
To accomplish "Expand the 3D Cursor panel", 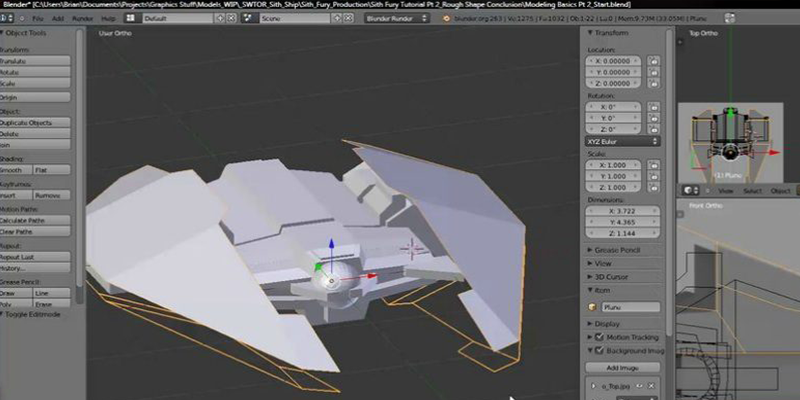I will coord(590,277).
